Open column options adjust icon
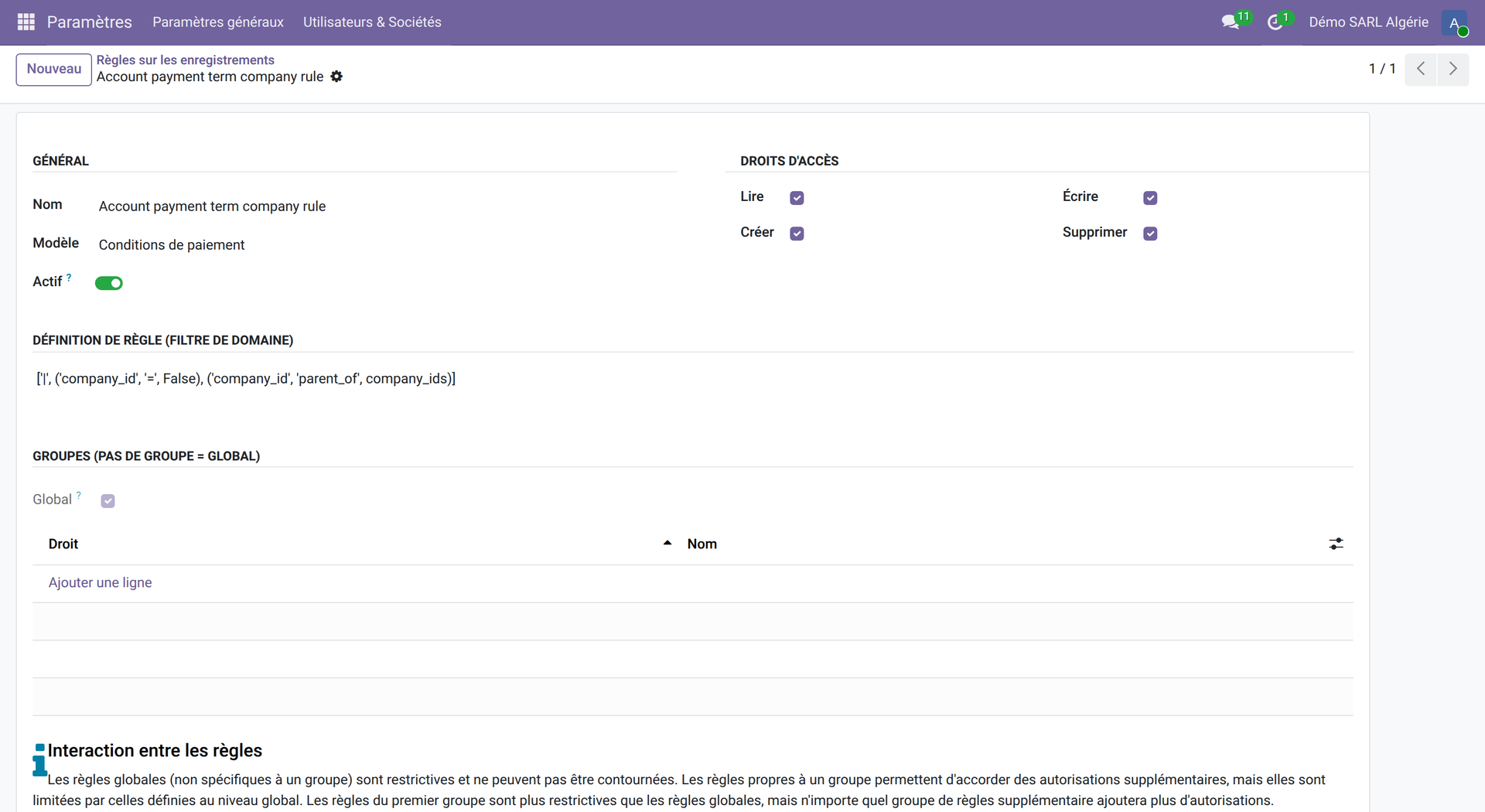Viewport: 1485px width, 812px height. (x=1336, y=544)
